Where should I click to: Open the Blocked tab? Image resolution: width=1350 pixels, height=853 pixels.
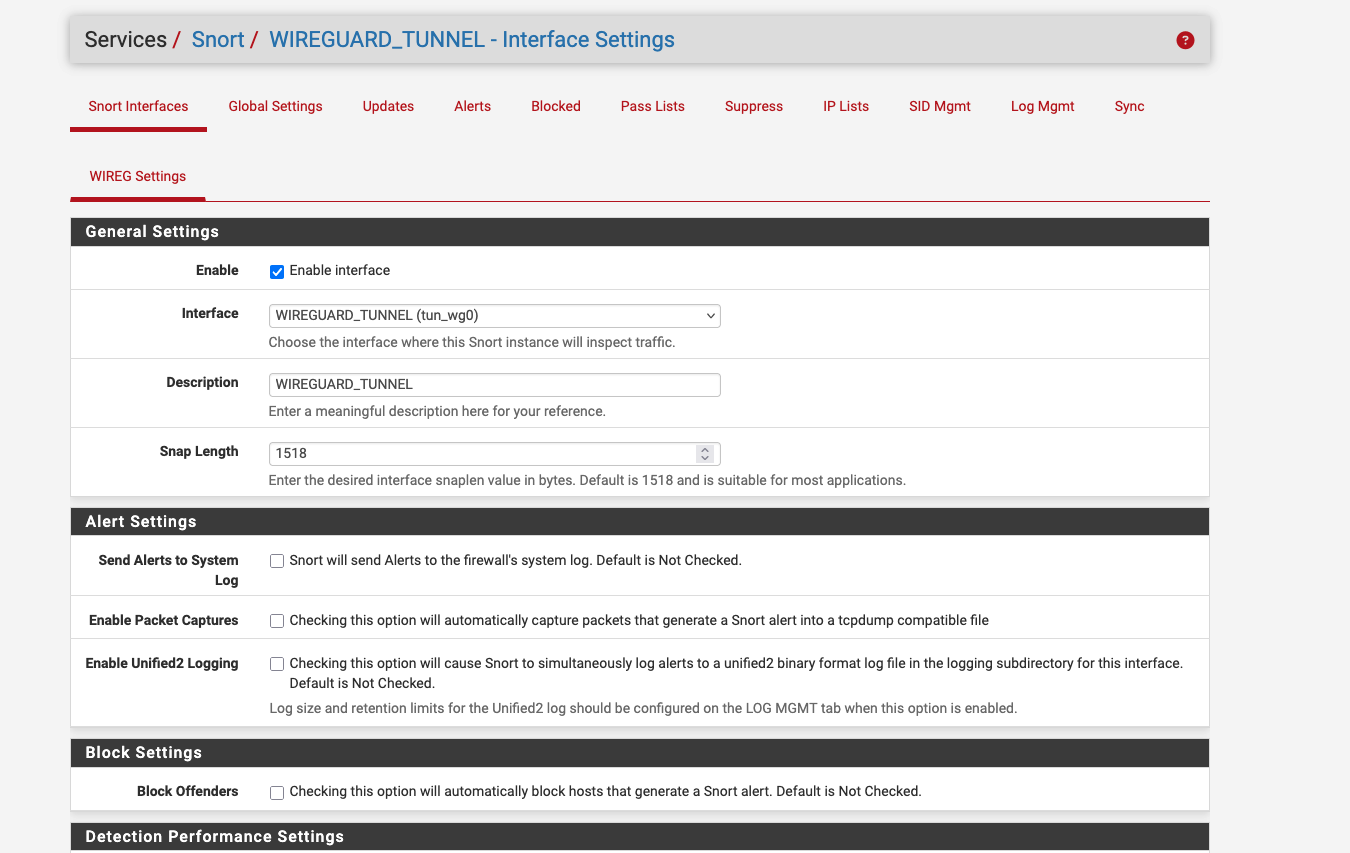555,107
